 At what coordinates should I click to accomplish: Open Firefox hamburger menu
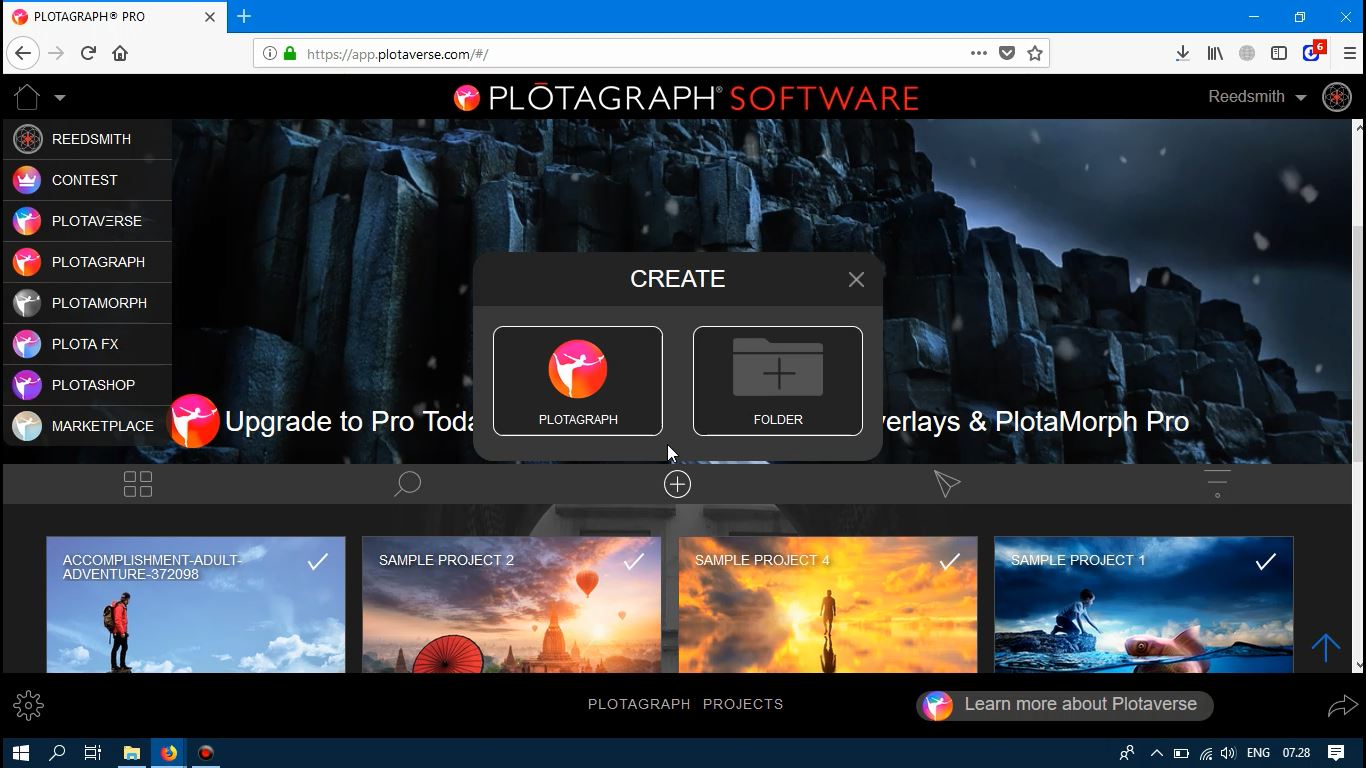pyautogui.click(x=1349, y=53)
